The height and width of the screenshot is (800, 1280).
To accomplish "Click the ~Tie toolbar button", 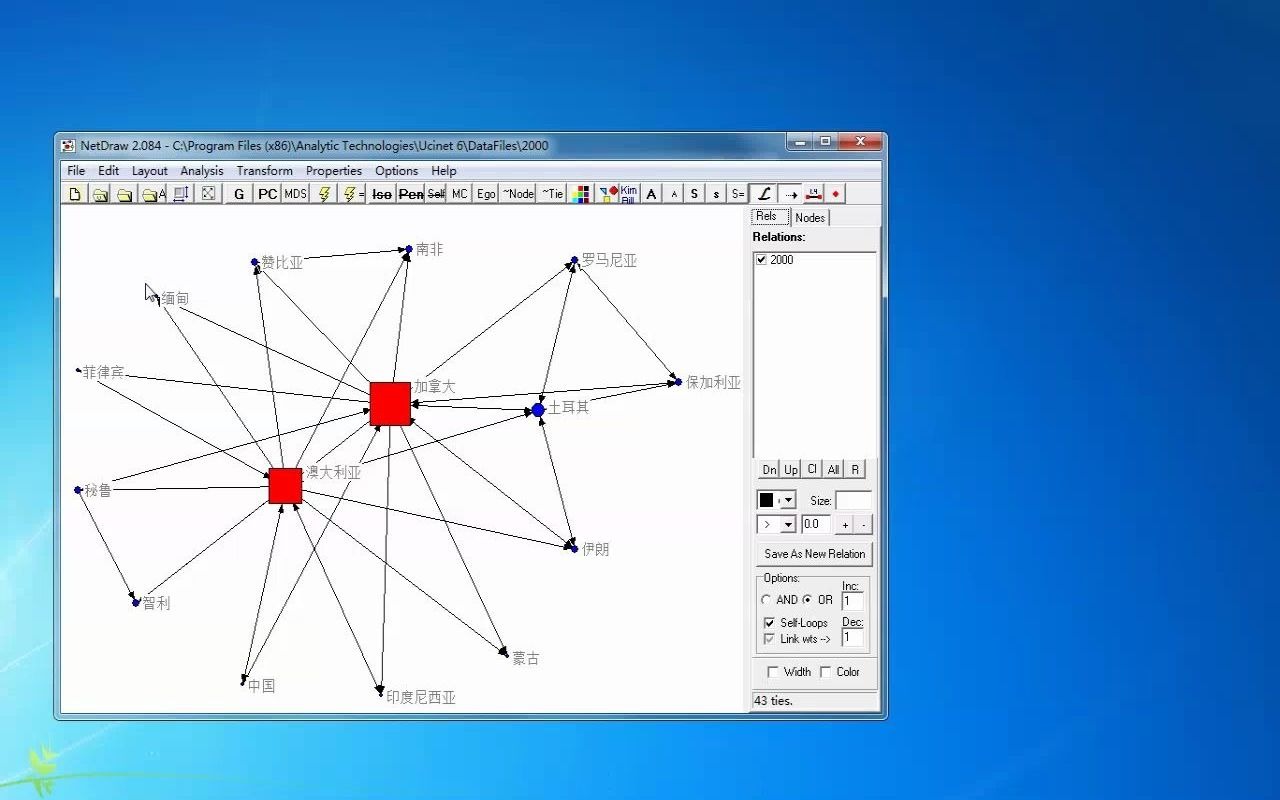I will point(552,194).
